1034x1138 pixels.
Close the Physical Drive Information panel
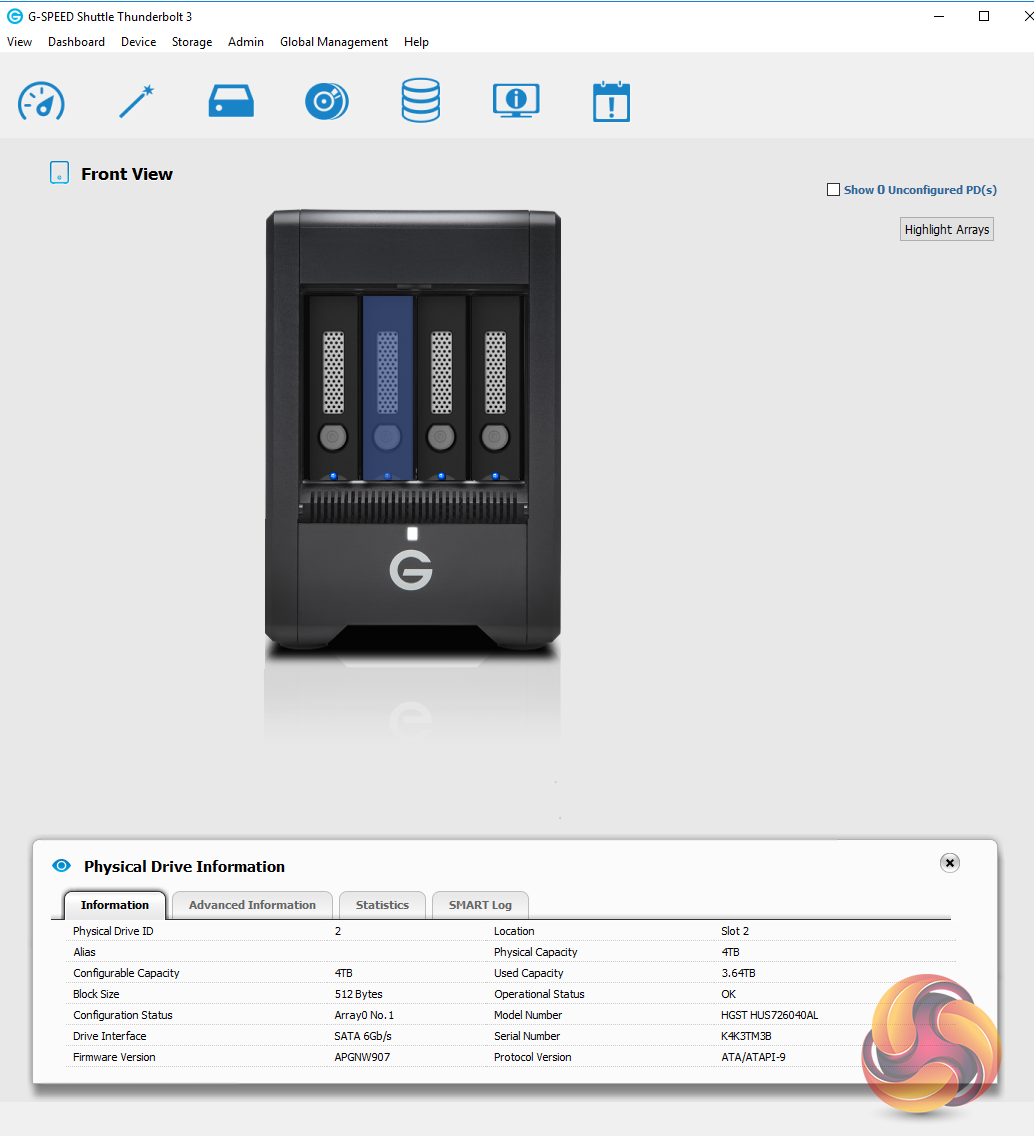(x=949, y=862)
